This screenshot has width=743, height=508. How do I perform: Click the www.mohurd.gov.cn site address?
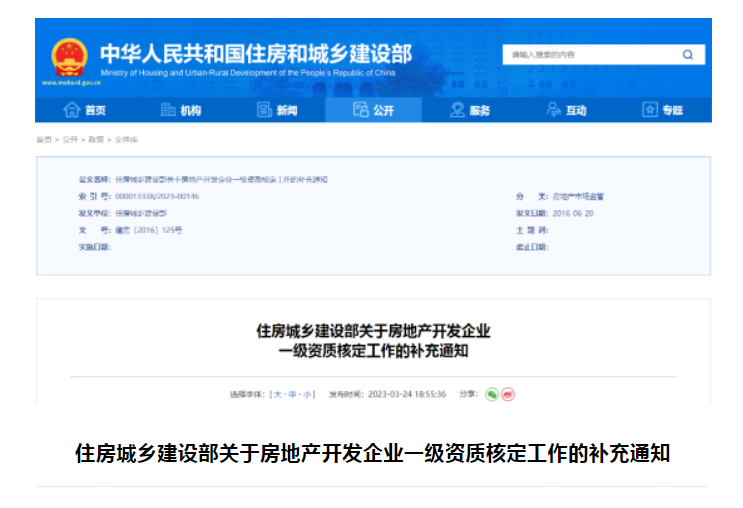[x=71, y=83]
